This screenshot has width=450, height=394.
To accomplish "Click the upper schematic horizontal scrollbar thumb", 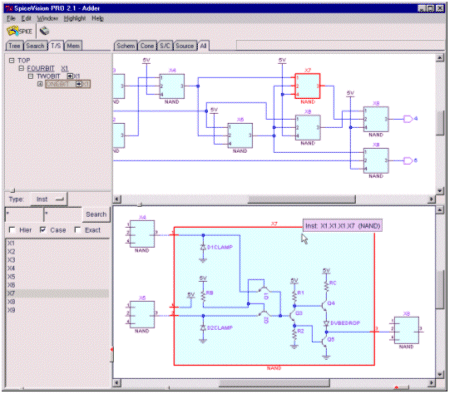I will [x=302, y=199].
